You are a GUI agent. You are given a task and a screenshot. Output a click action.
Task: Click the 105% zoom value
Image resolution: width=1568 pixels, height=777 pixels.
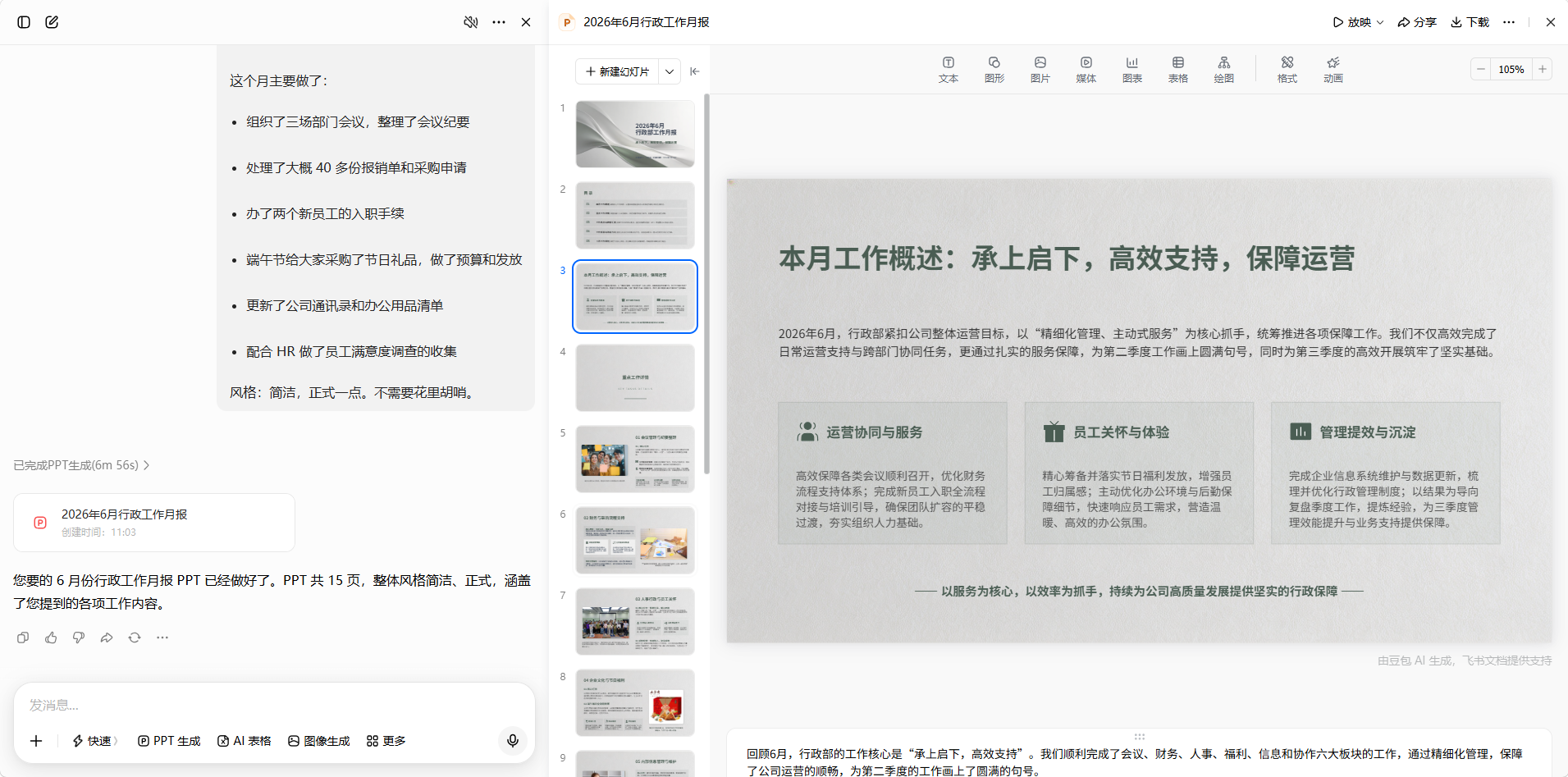[x=1511, y=70]
